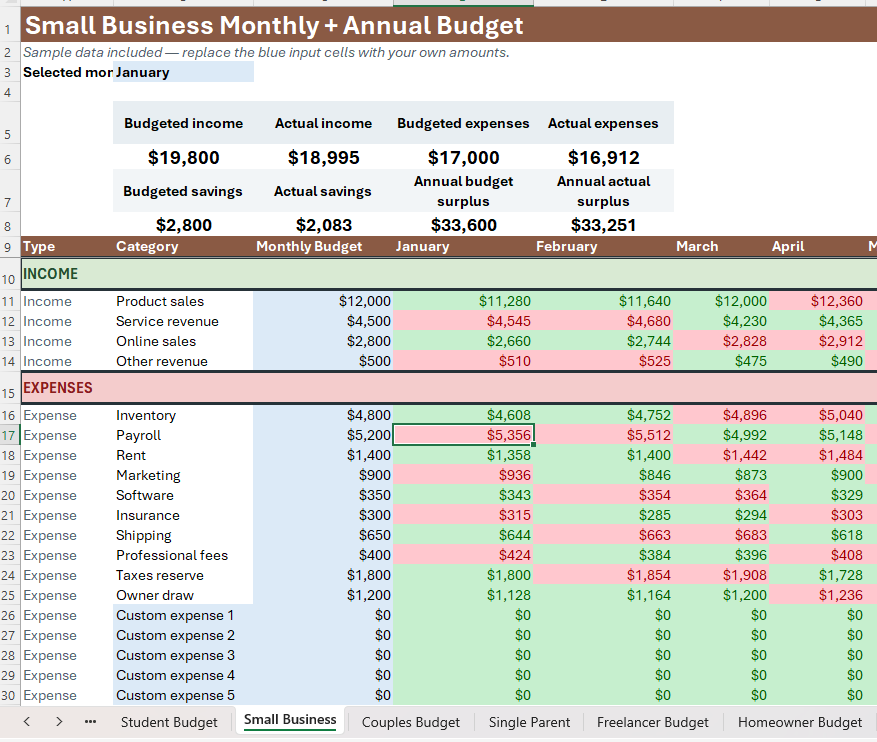The image size is (877, 742).
Task: Select Payroll January cell $5,356
Action: point(463,435)
